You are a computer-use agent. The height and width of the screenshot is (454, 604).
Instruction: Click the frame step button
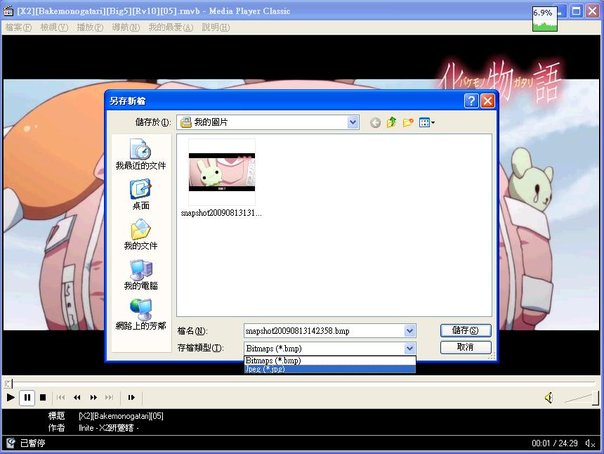(131, 397)
